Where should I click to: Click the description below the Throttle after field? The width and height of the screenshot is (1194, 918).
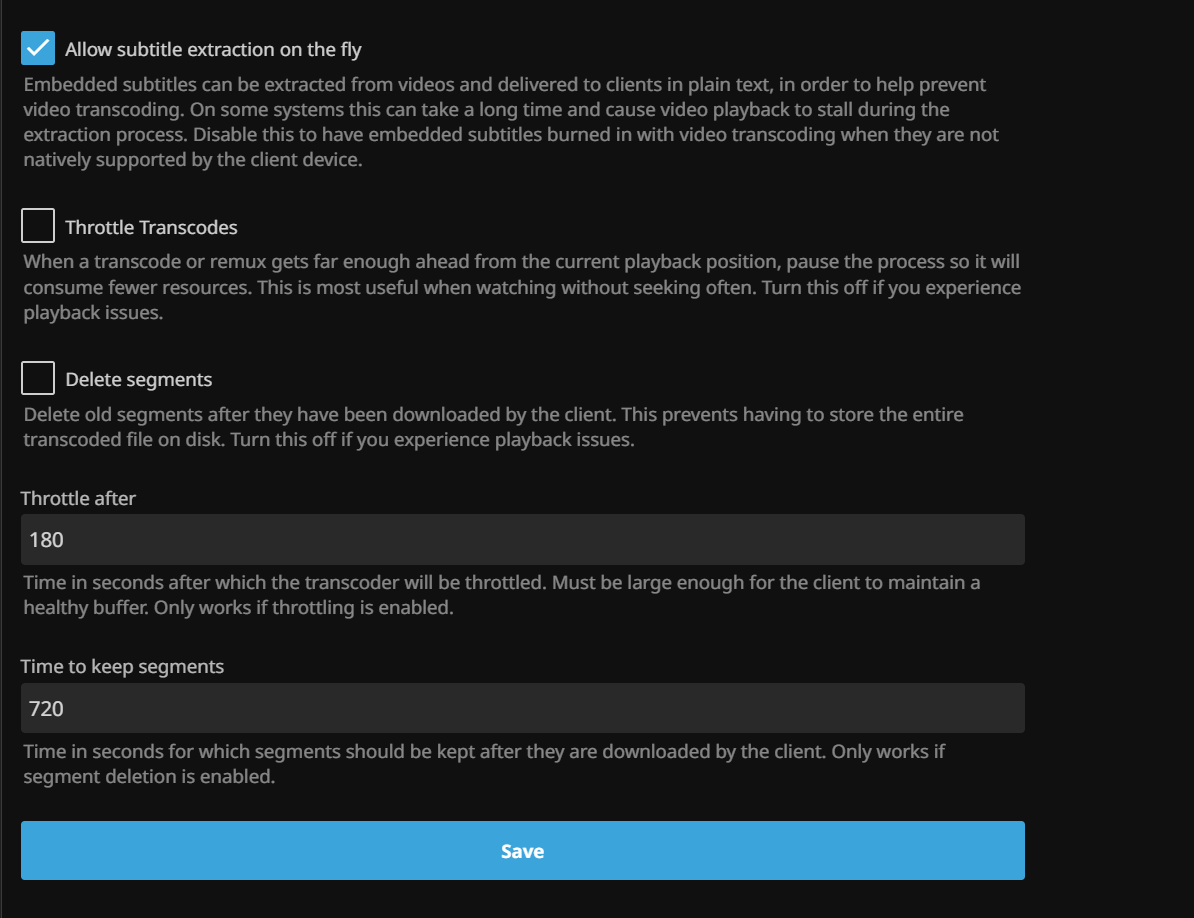tap(500, 595)
